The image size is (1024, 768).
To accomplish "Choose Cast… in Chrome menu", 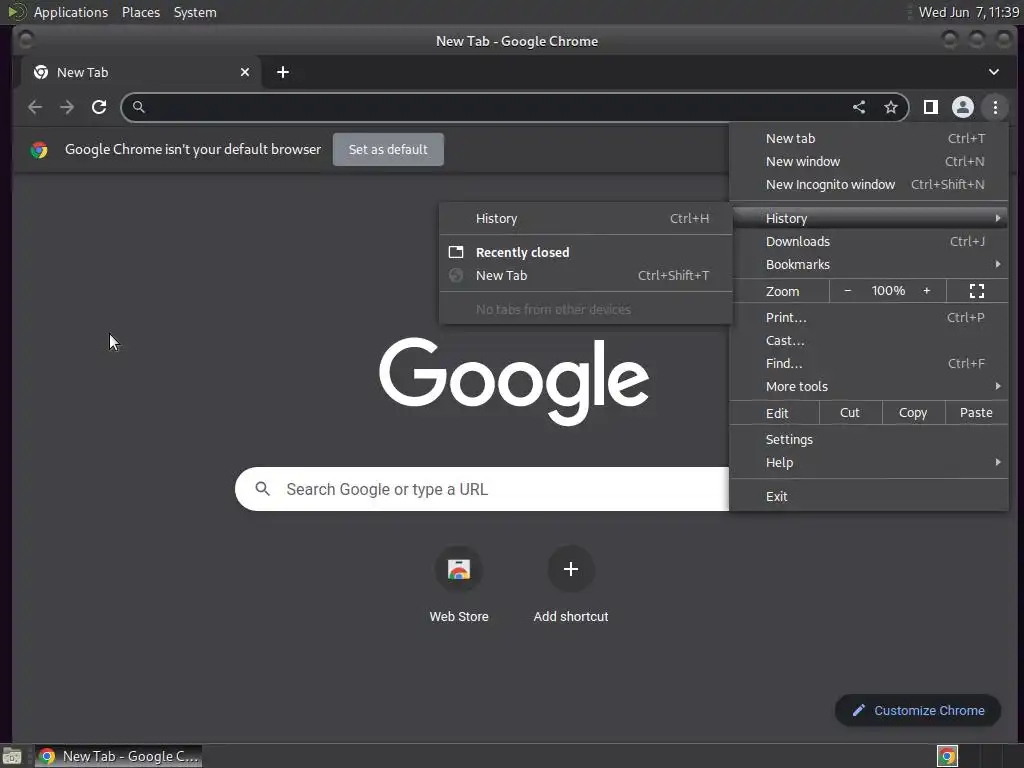I will click(869, 340).
